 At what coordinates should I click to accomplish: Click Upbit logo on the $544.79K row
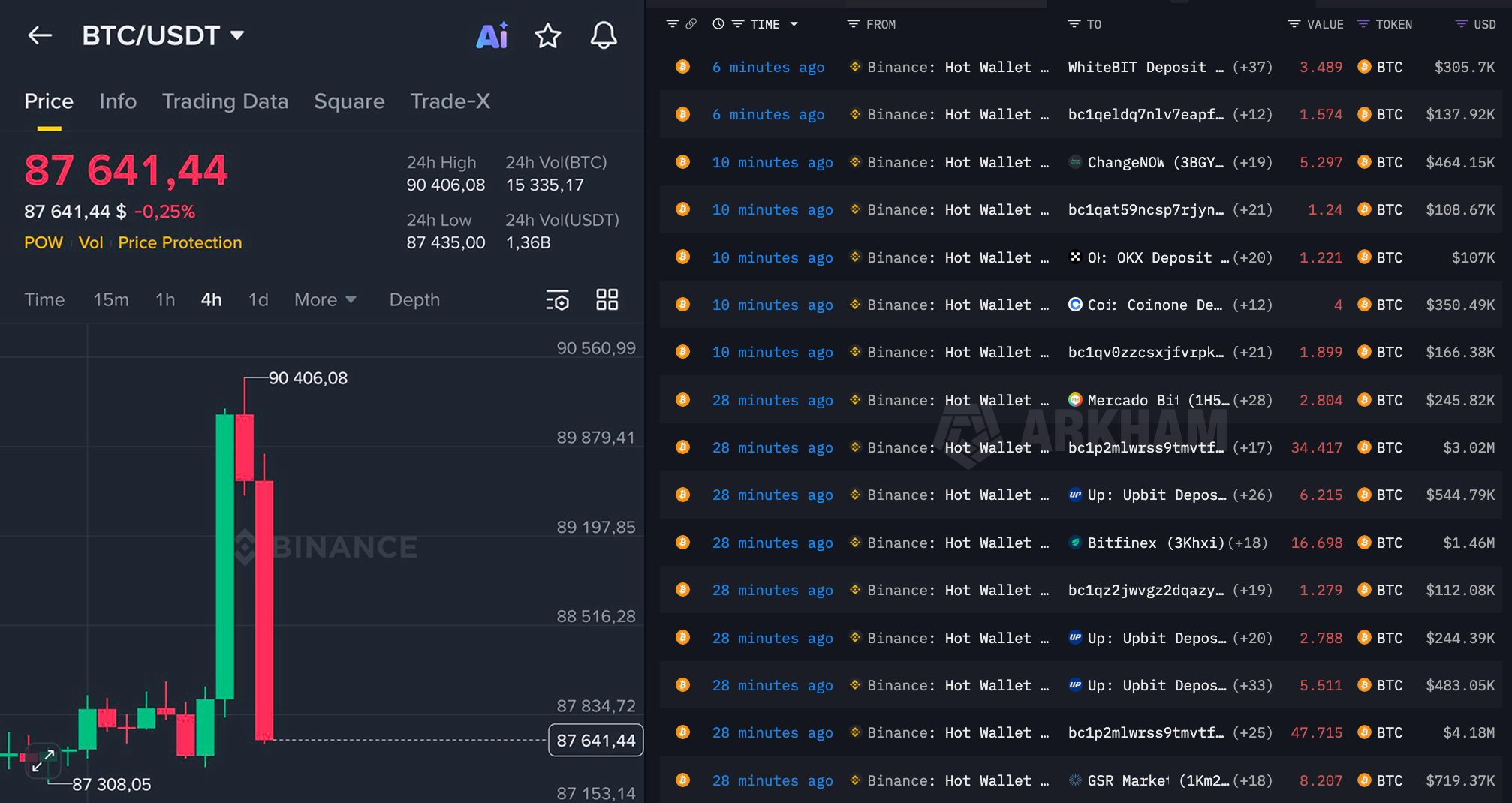point(1075,495)
